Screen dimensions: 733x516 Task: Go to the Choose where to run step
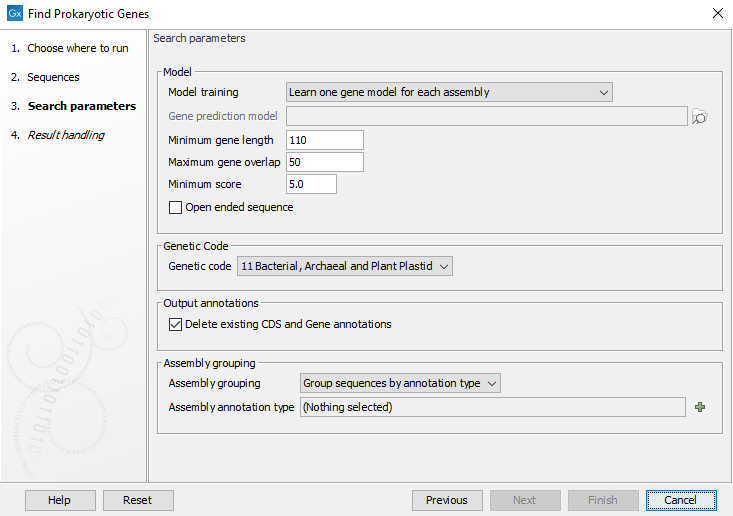click(x=77, y=48)
